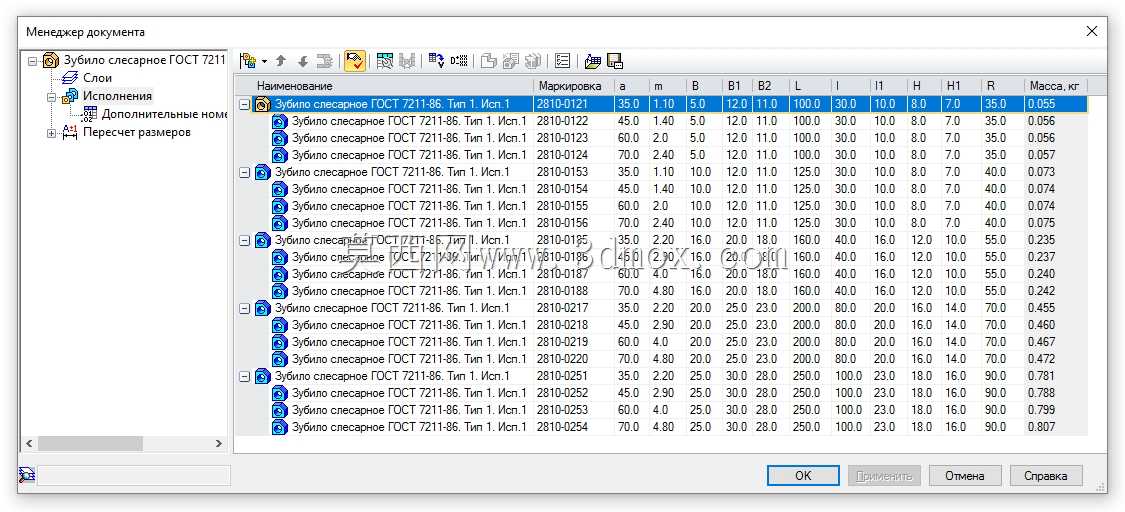Click the move down arrow icon
Screen dimensions: 1125x512
tap(303, 62)
